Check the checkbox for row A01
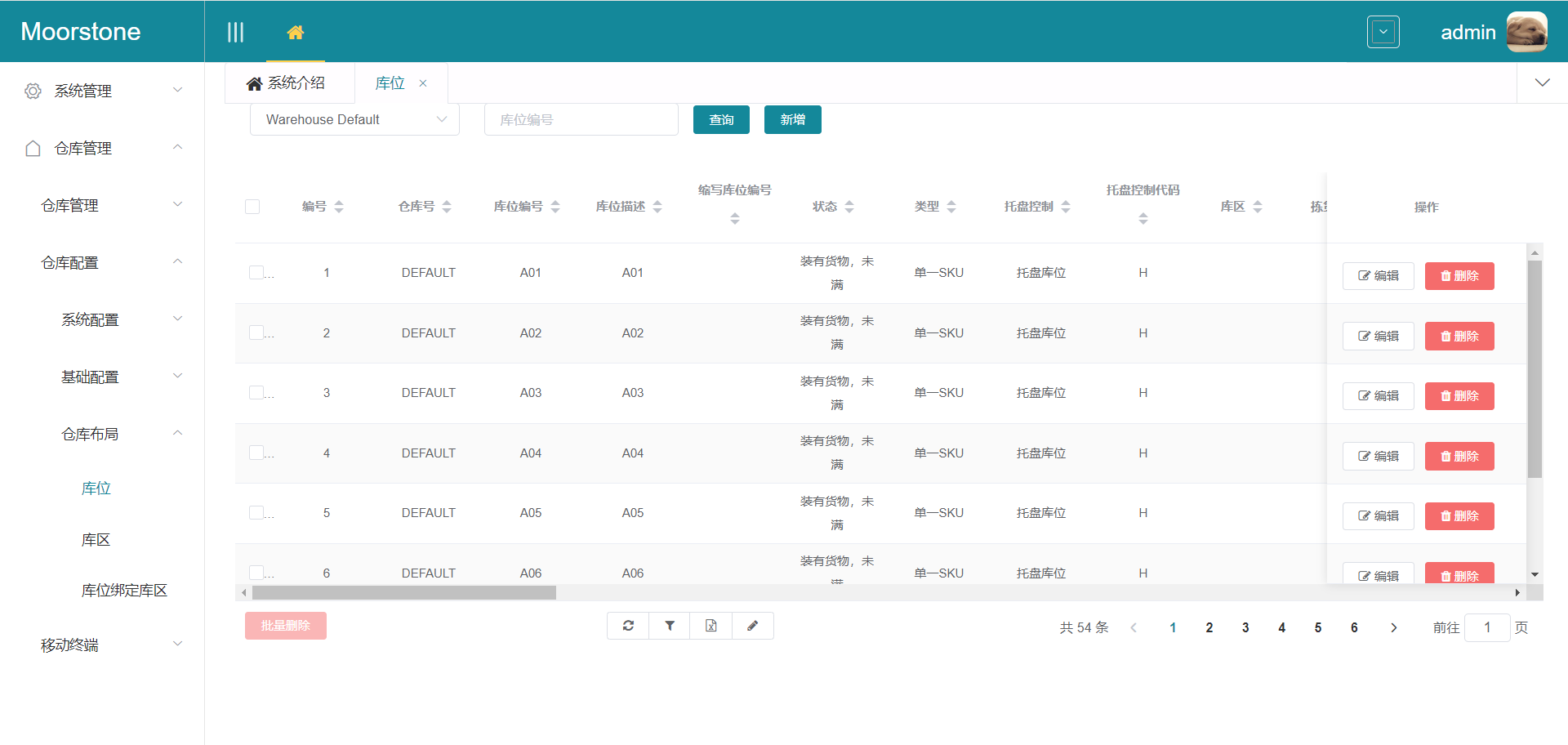Image resolution: width=1568 pixels, height=745 pixels. click(256, 273)
